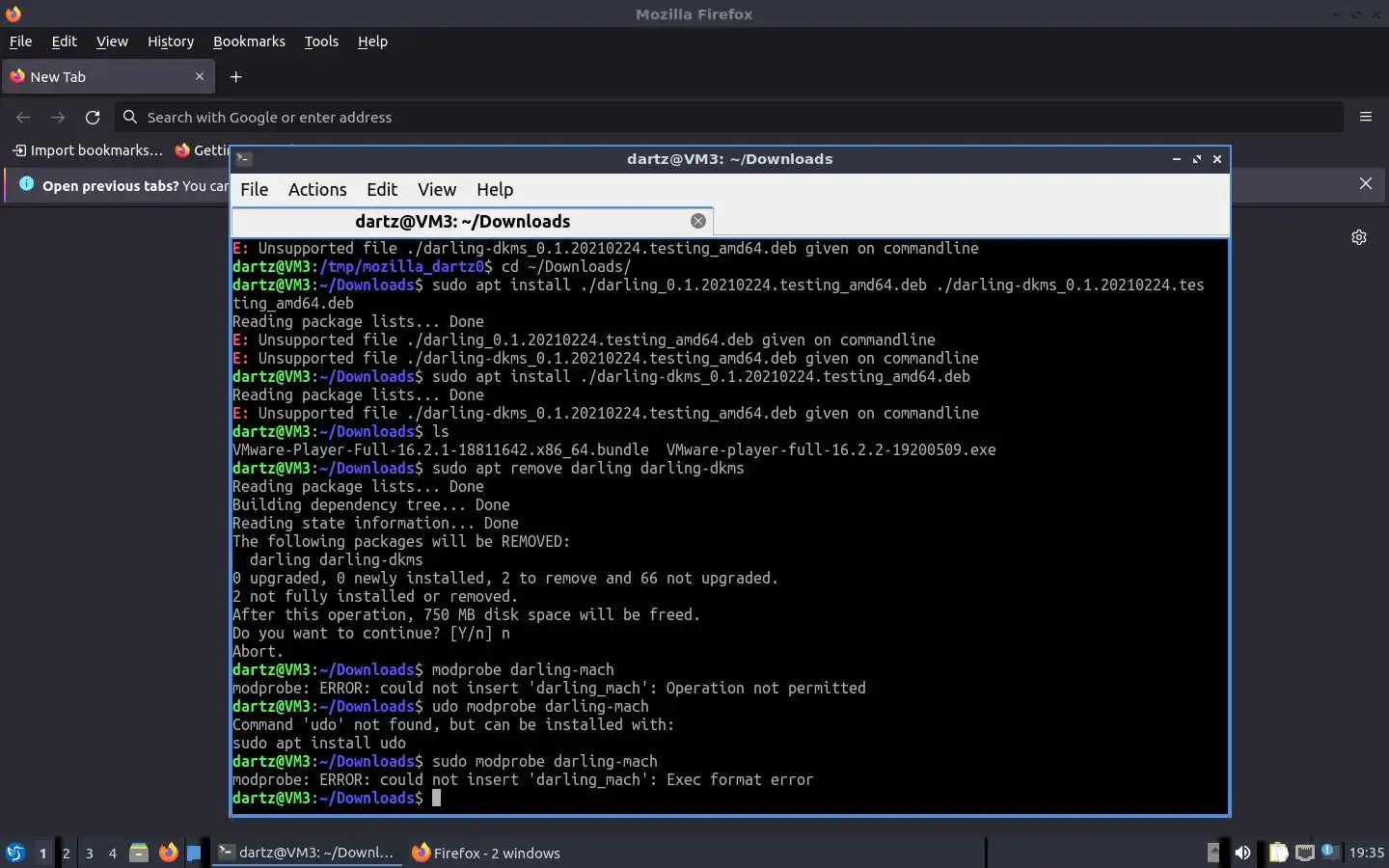Open the network connection tray icon
This screenshot has width=1389, height=868.
(x=1305, y=853)
